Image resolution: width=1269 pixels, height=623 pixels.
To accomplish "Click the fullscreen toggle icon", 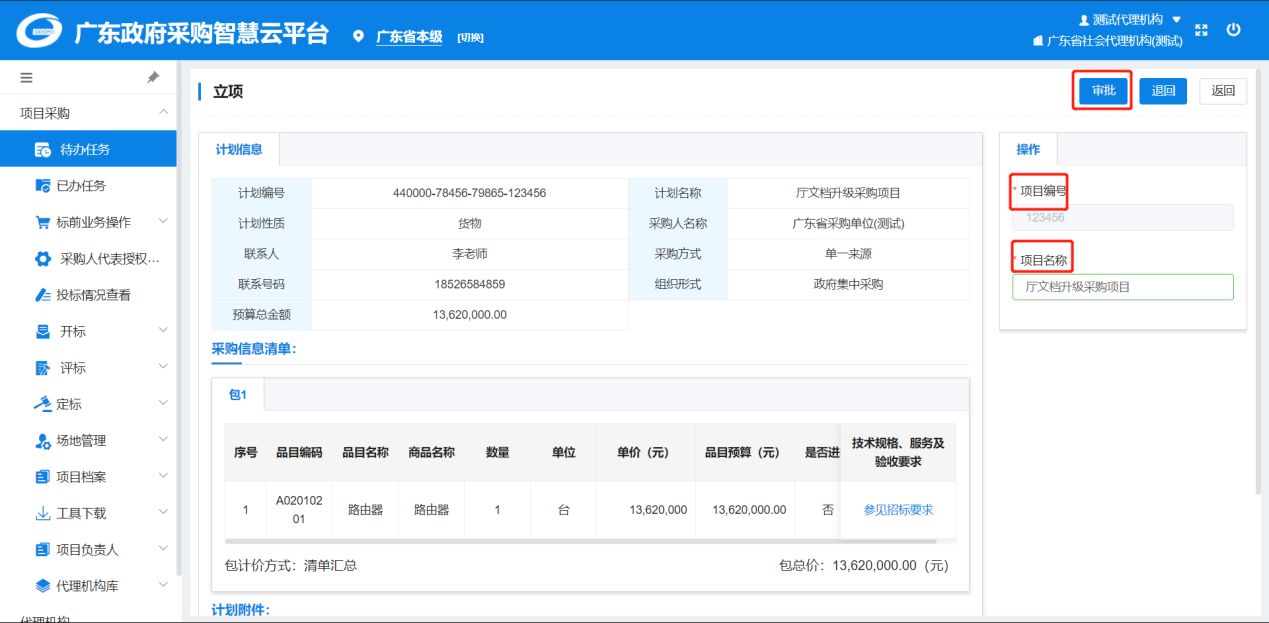I will click(1202, 30).
